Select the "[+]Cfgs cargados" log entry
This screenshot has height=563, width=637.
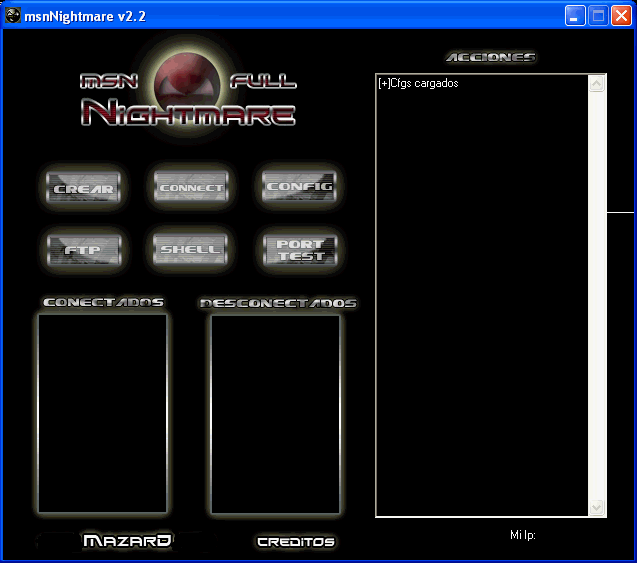(x=419, y=84)
